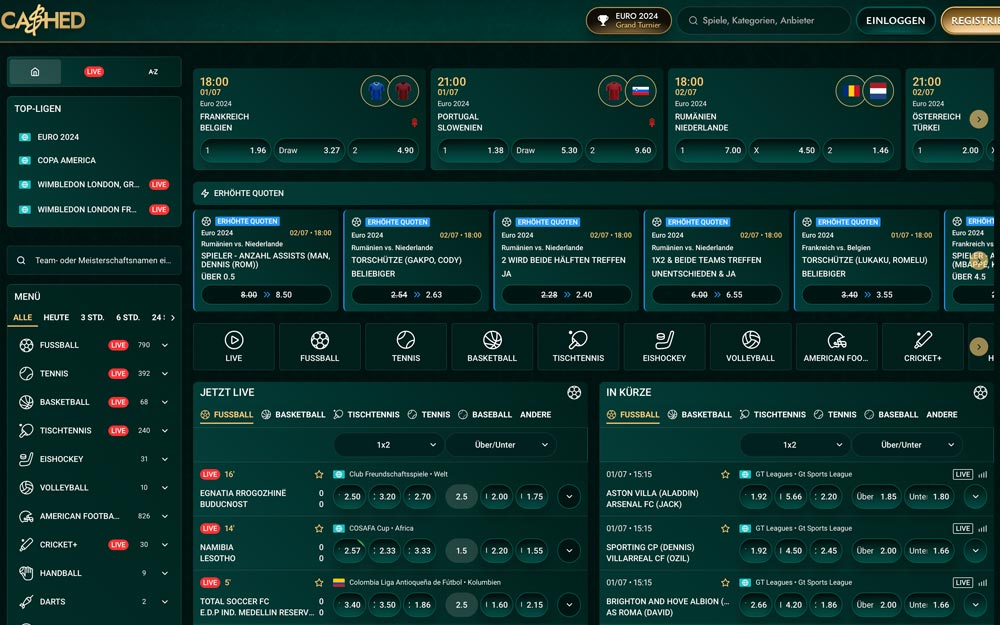Choose the American Football category tile
The image size is (1000, 625).
coord(836,346)
